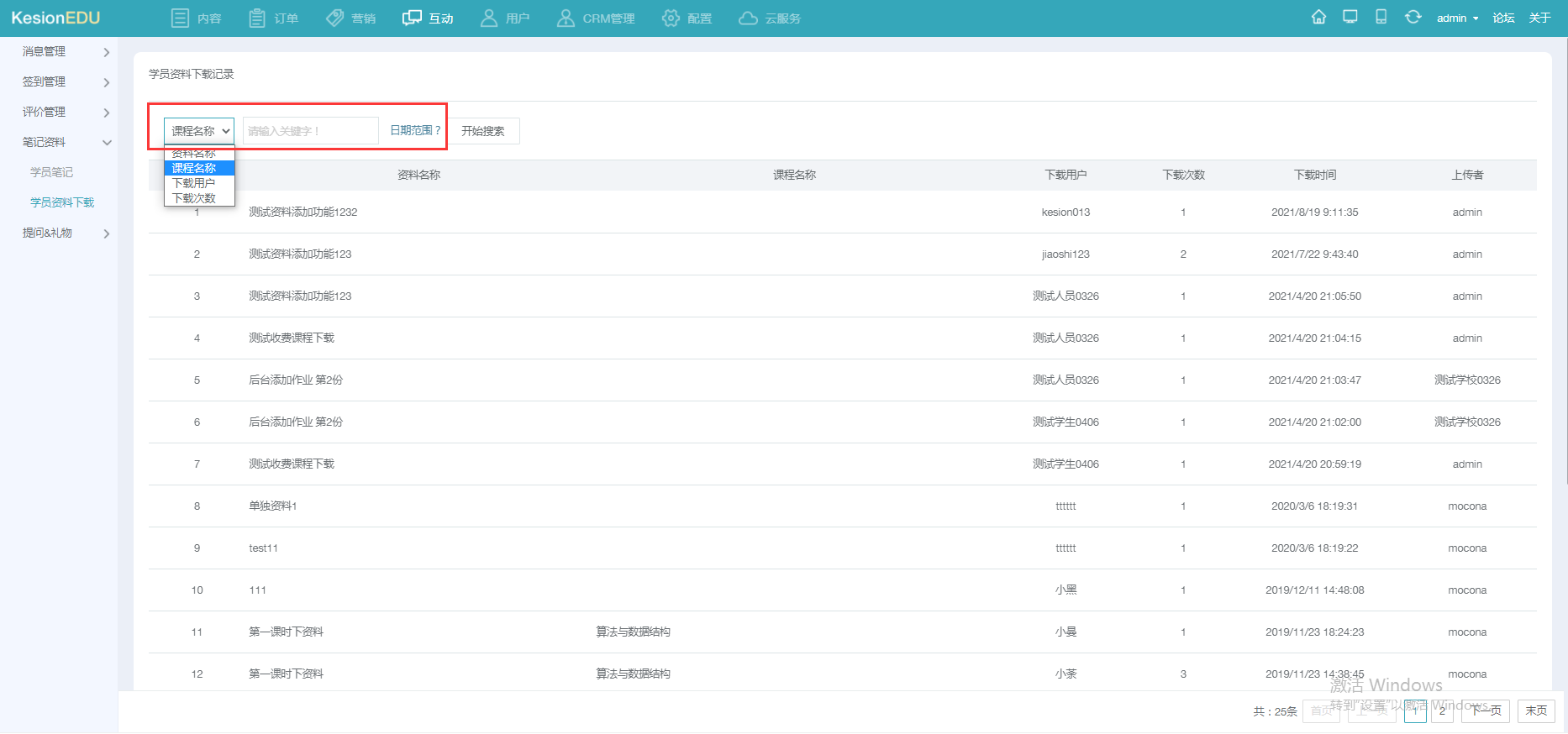Screen dimensions: 1568x734
Task: Click the 营销 marketing tag icon
Action: point(335,18)
